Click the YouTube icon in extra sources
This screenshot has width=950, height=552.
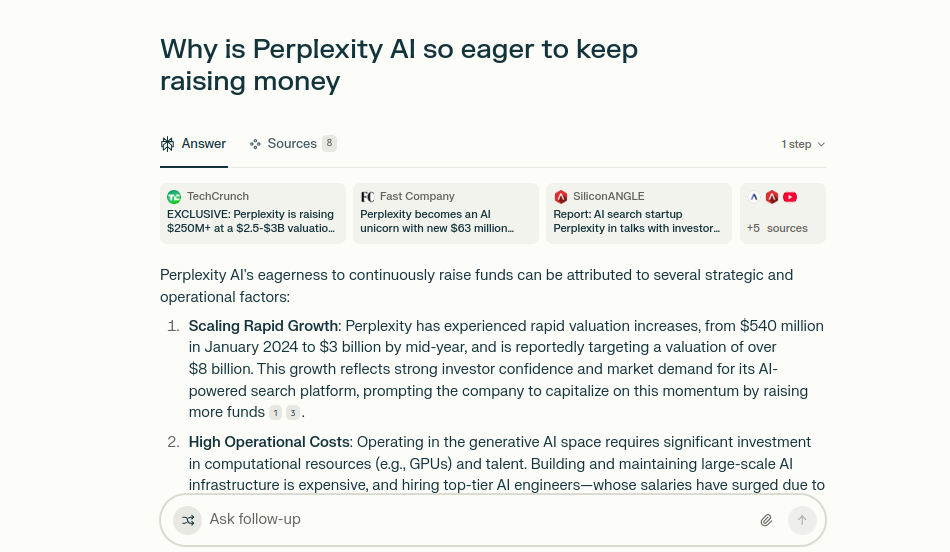(x=789, y=197)
